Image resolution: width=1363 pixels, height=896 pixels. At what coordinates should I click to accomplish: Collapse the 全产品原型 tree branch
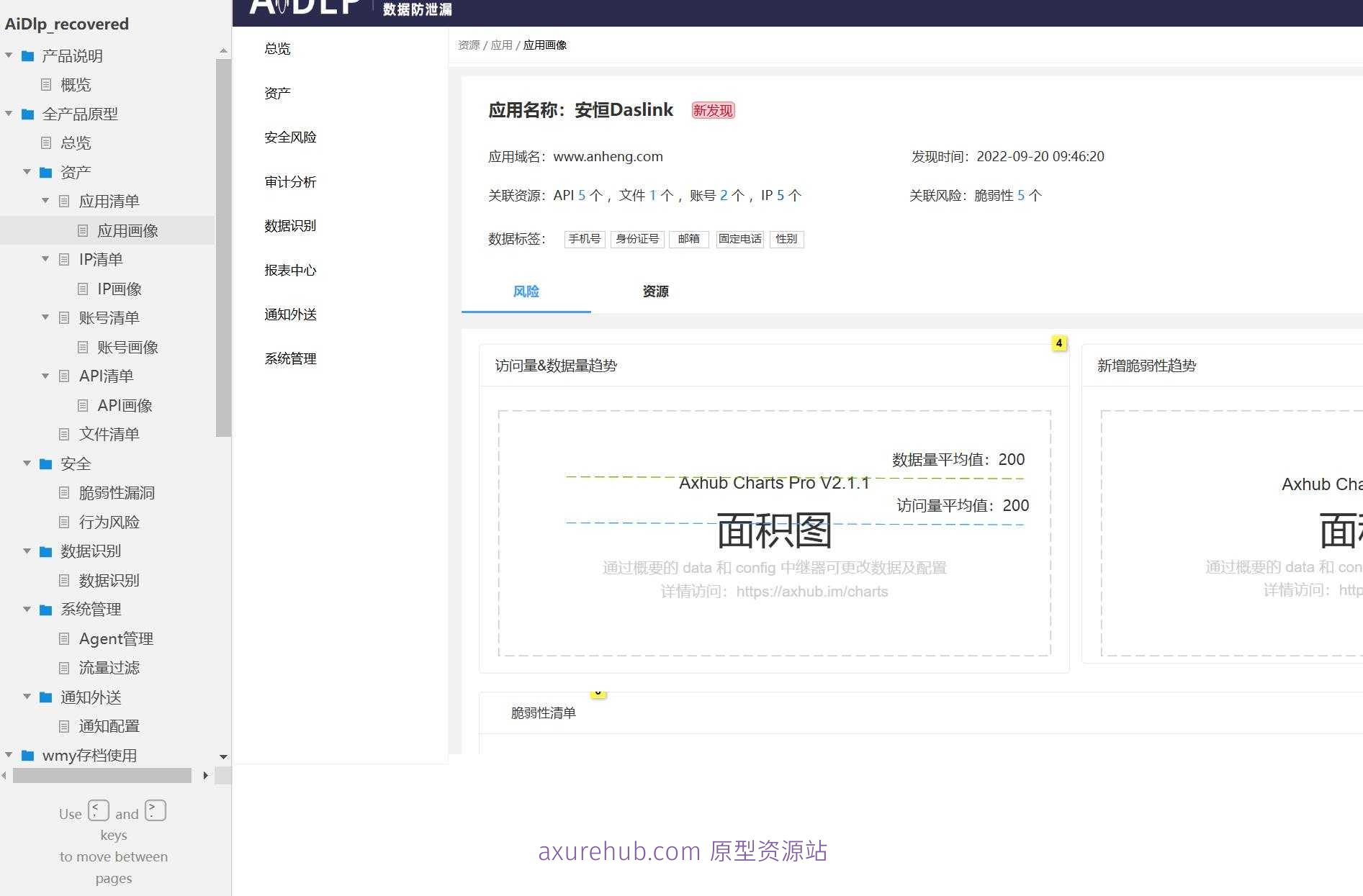[x=9, y=114]
